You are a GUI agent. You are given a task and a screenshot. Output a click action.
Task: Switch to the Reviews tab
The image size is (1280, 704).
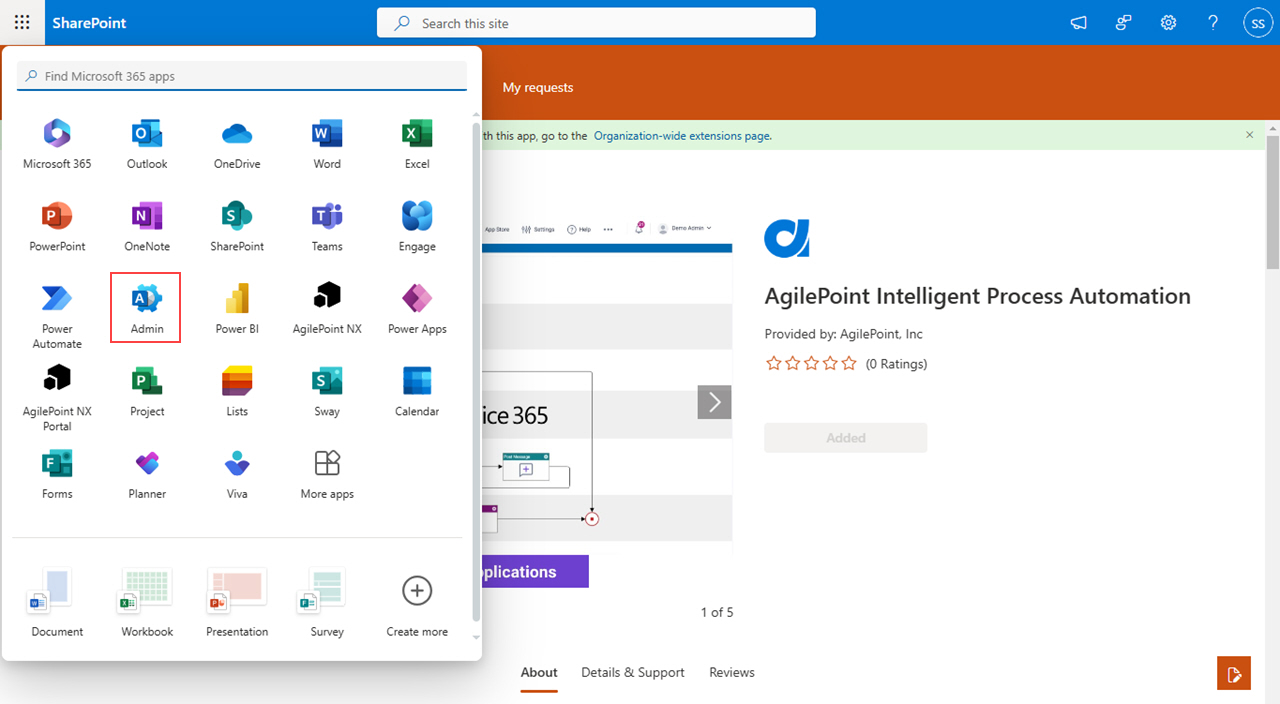pos(732,672)
